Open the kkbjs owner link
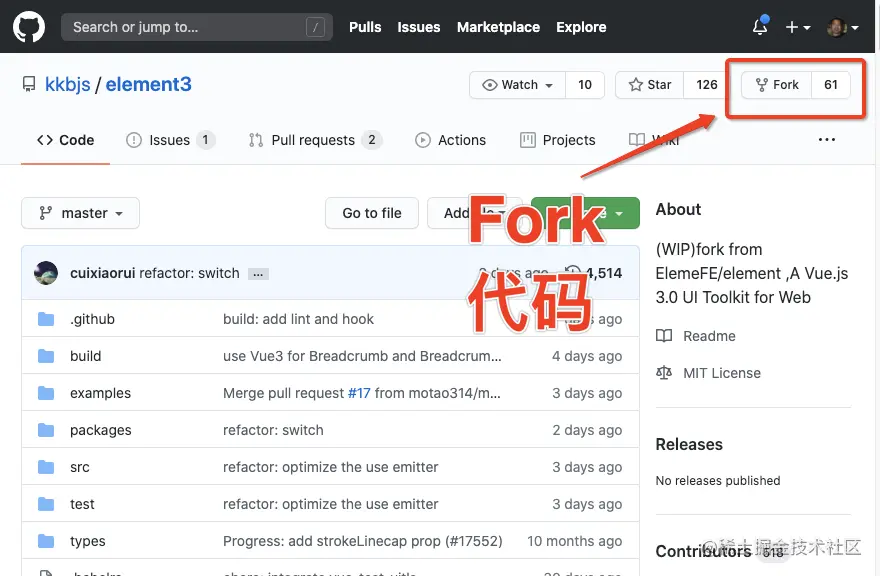880x576 pixels. click(67, 84)
